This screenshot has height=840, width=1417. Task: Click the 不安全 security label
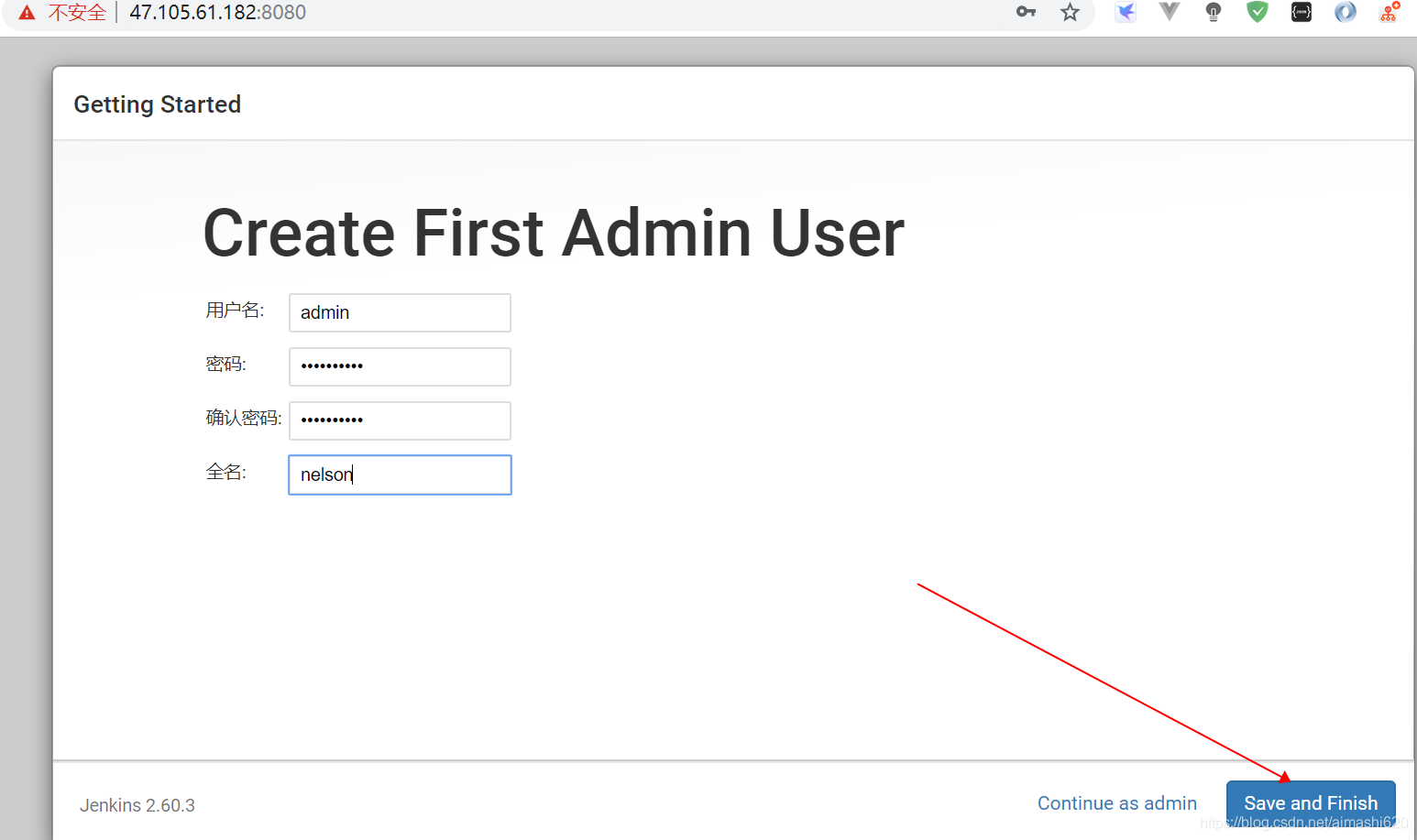coord(77,12)
